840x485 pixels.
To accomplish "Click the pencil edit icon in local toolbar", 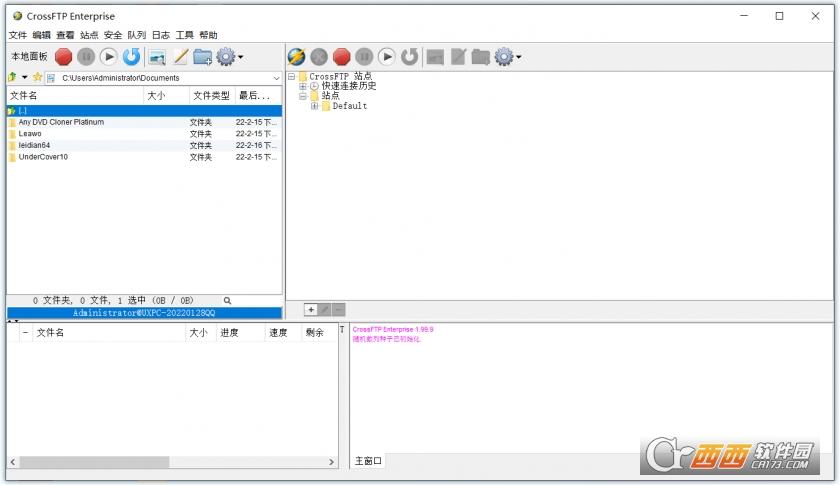I will 181,56.
